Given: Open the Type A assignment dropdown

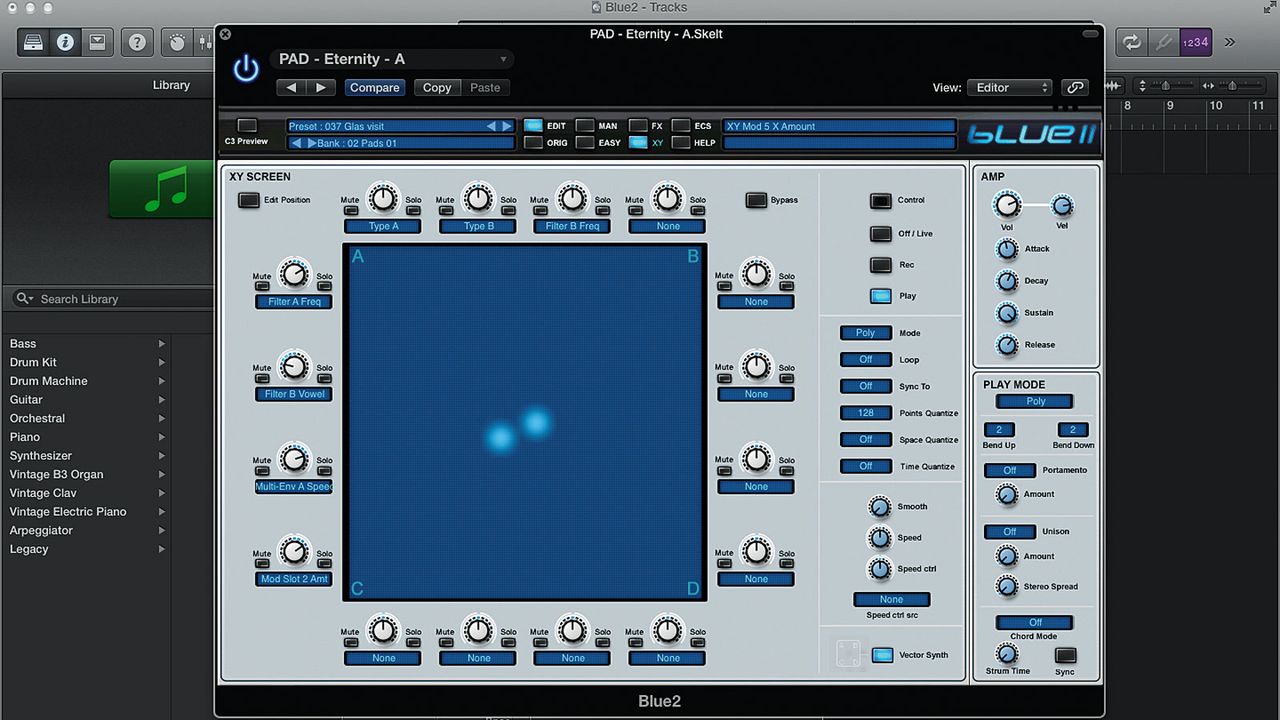Looking at the screenshot, I should pos(384,226).
